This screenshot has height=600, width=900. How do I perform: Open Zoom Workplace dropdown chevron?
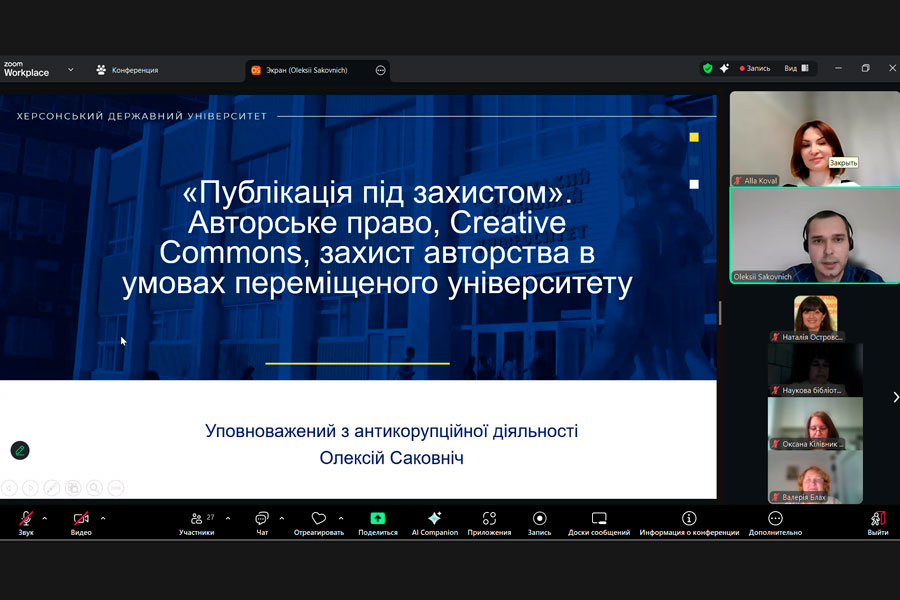[x=71, y=69]
